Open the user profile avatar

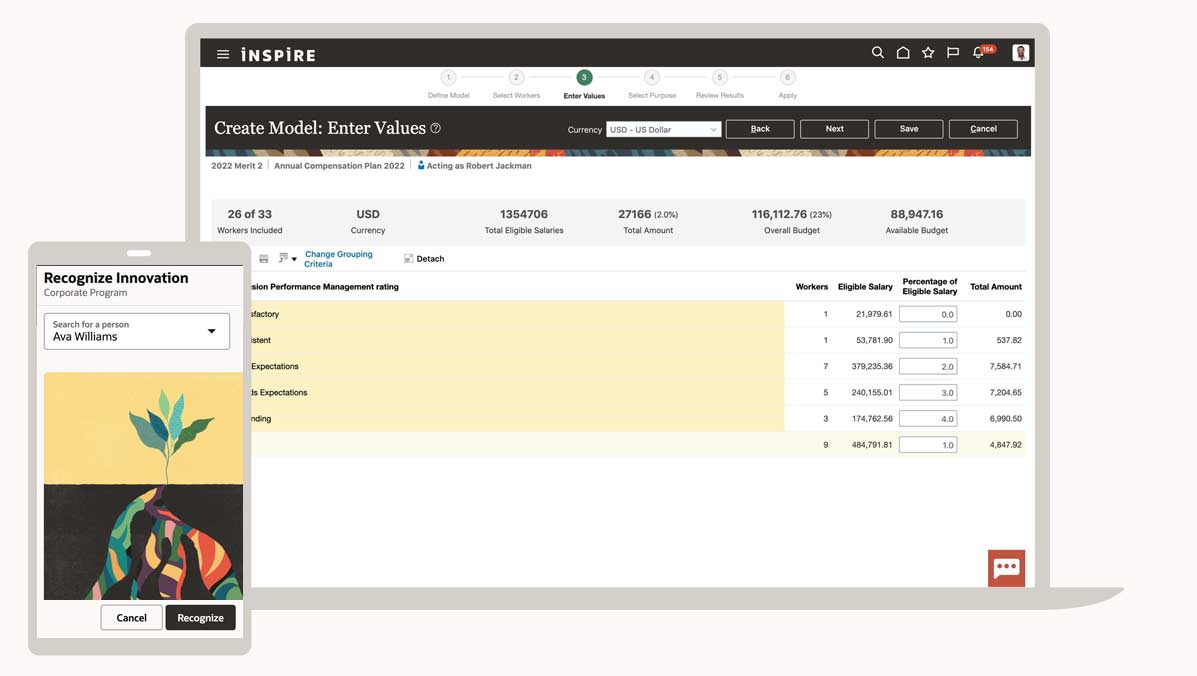click(x=1020, y=53)
